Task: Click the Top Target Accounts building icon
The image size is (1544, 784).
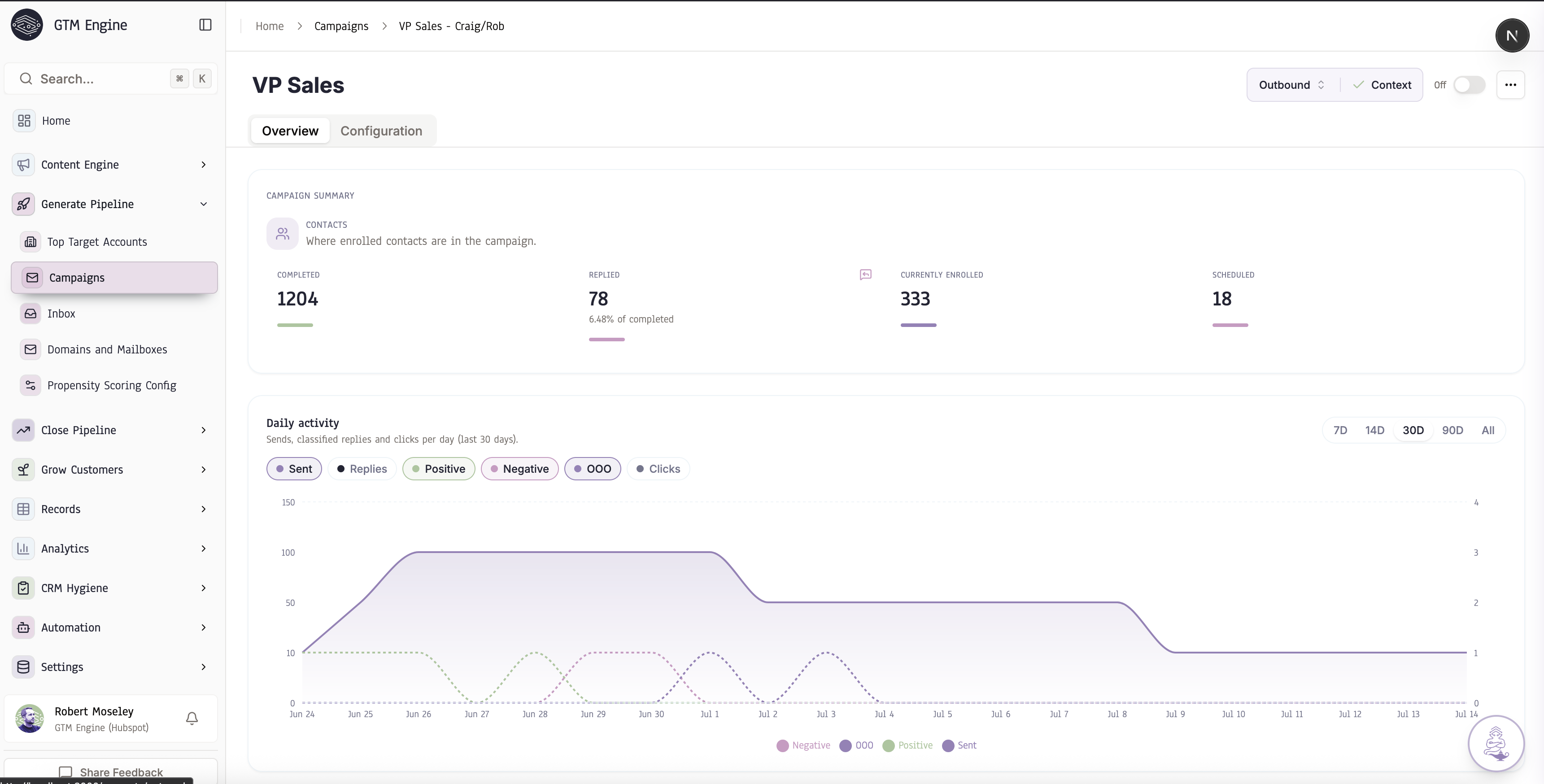Action: coord(31,242)
